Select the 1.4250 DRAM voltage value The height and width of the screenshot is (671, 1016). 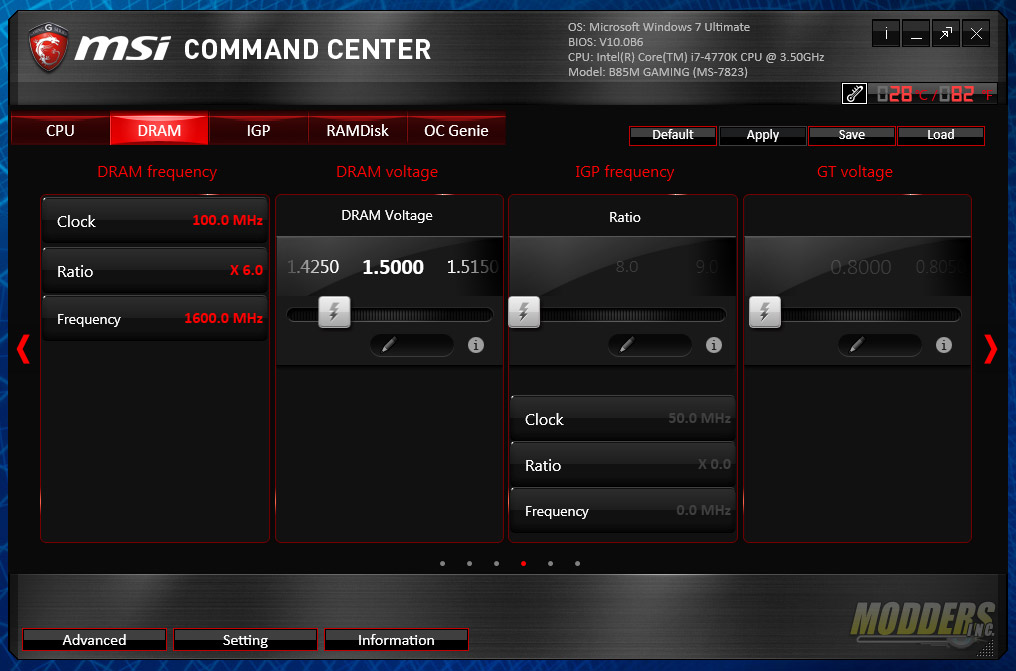pos(313,267)
